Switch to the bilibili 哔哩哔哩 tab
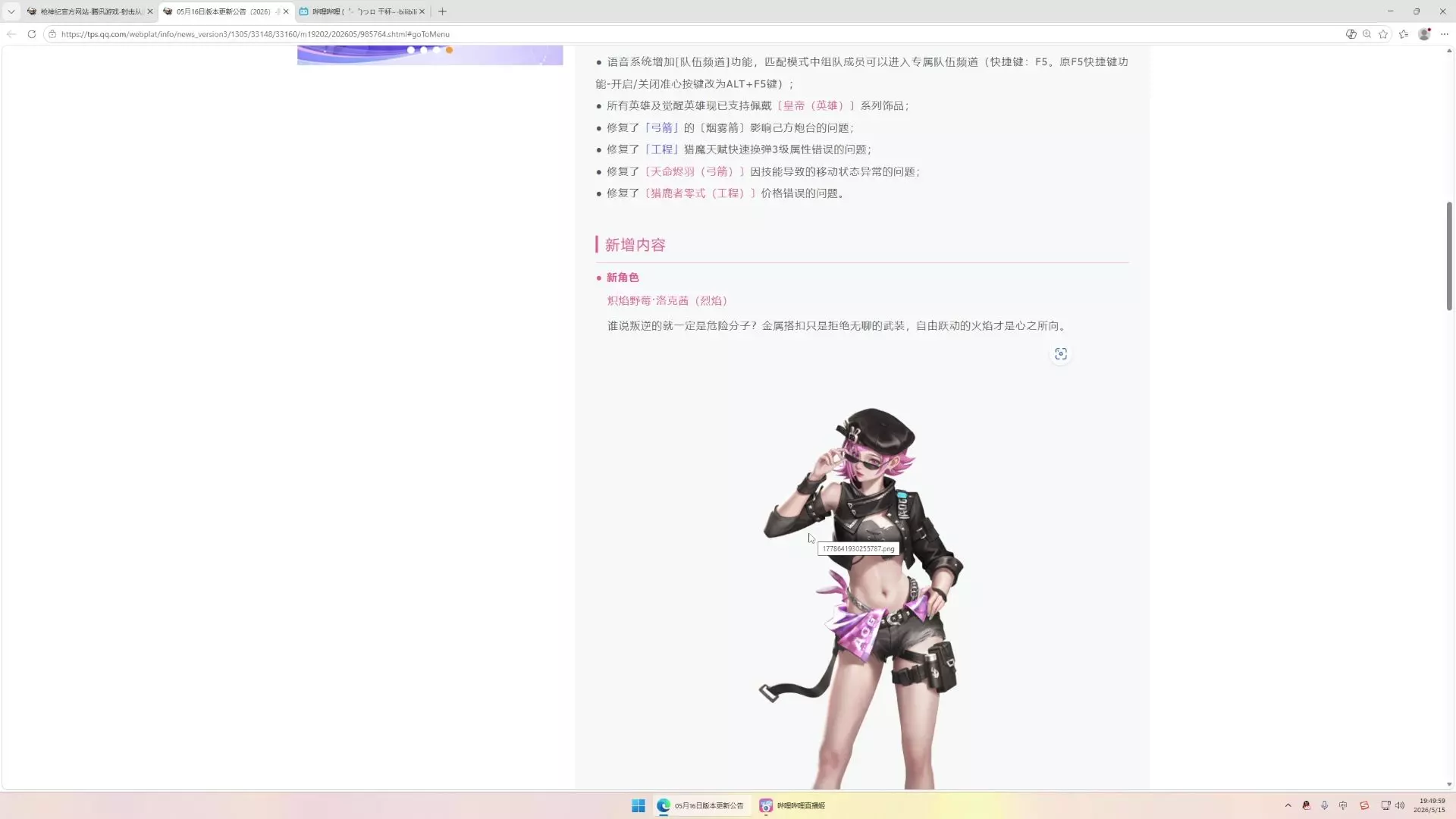This screenshot has height=819, width=1456. point(362,11)
